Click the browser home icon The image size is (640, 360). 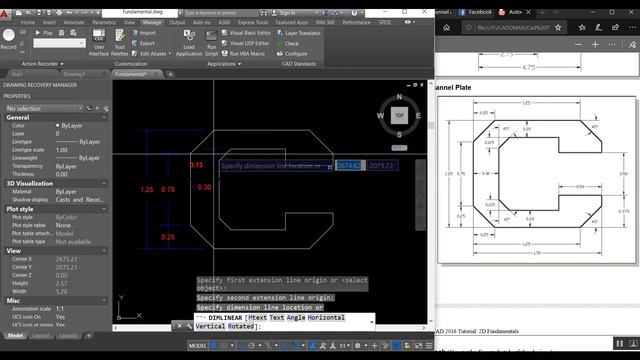coord(447,28)
